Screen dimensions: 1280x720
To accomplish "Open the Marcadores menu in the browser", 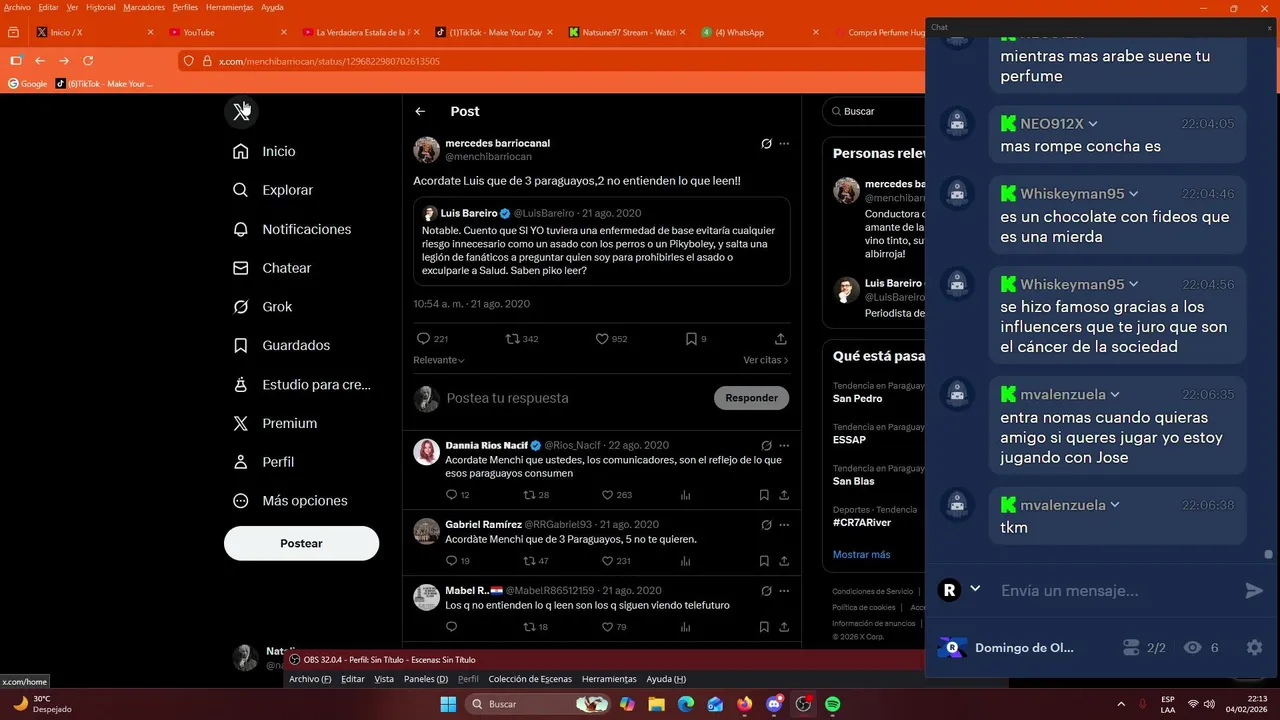I will click(x=144, y=7).
